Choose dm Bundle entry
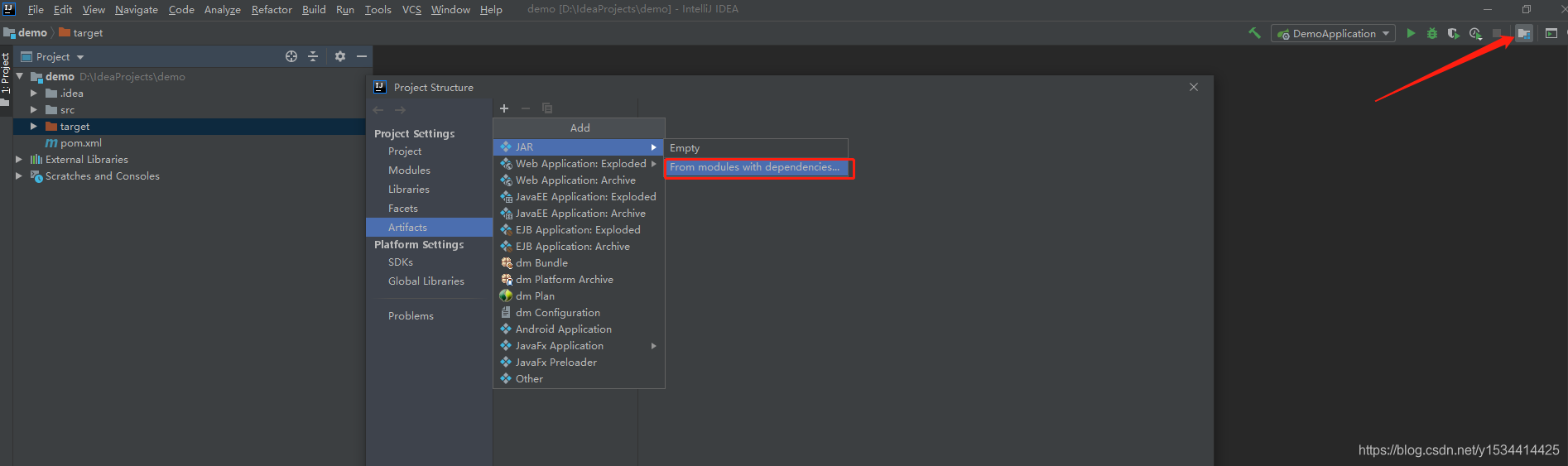Image resolution: width=1568 pixels, height=466 pixels. point(579,263)
